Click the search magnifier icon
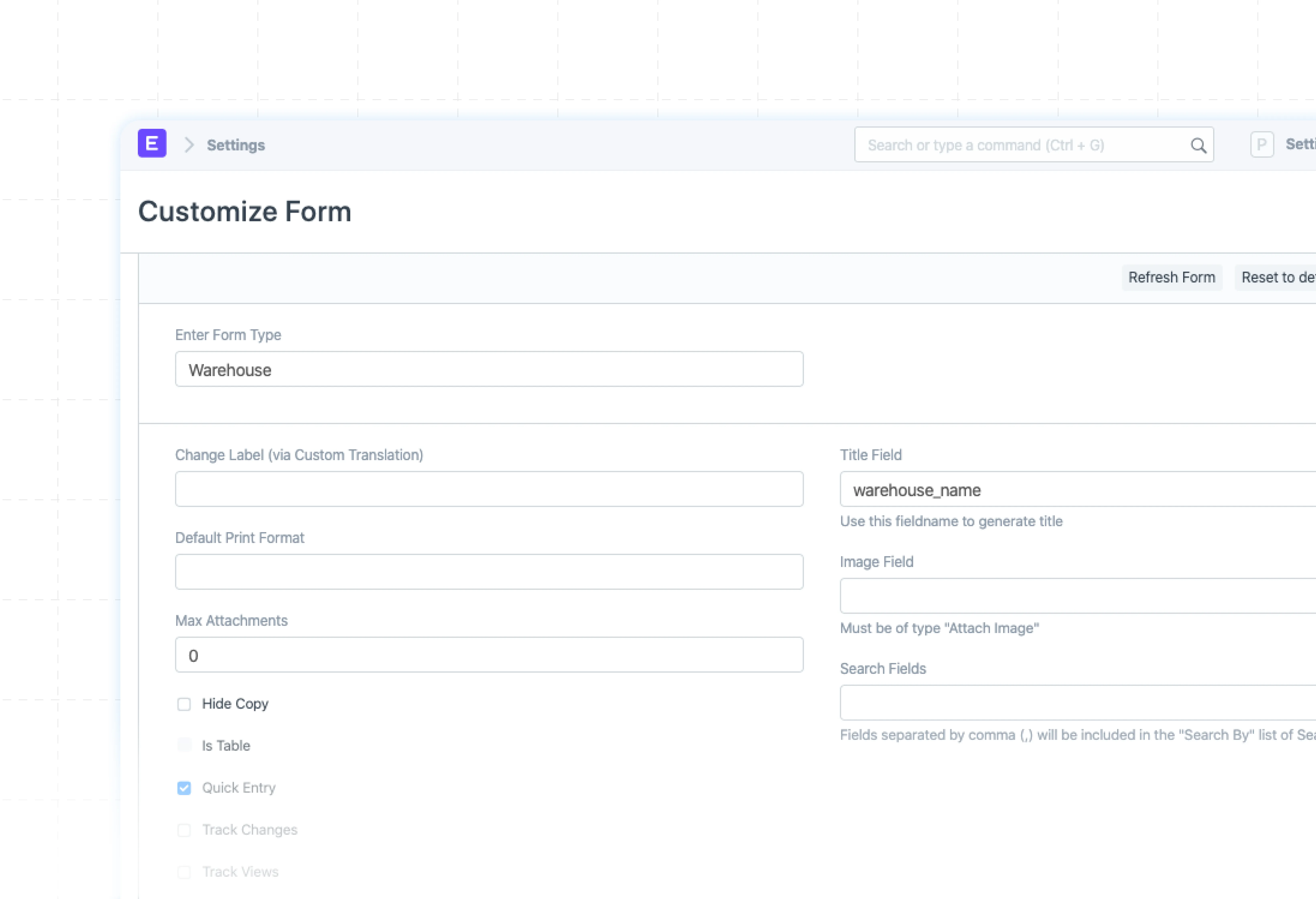The image size is (1316, 899). [1198, 145]
